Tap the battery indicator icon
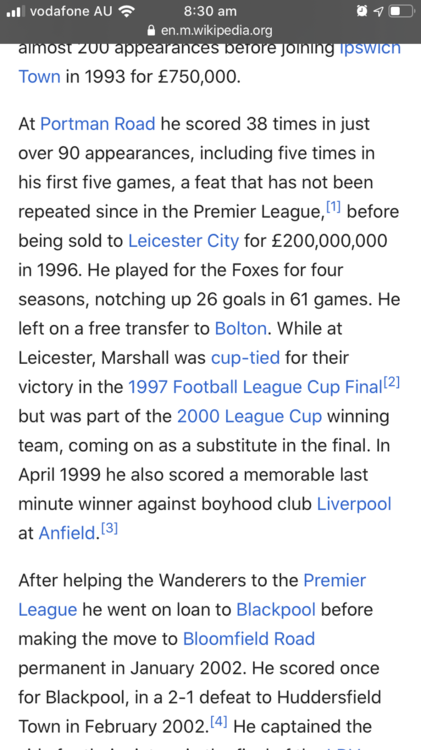Screen dimensions: 421x750 pyautogui.click(x=400, y=11)
